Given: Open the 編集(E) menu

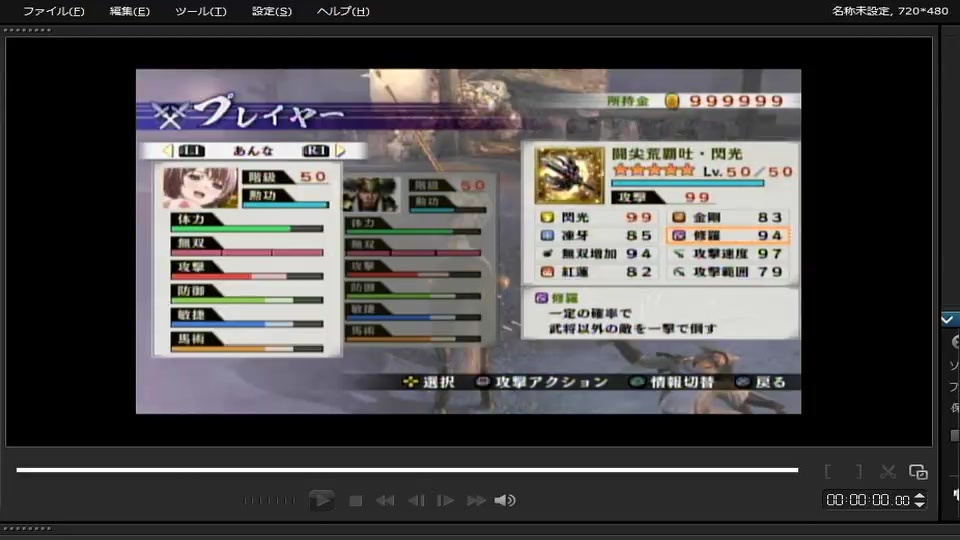Looking at the screenshot, I should tap(129, 11).
